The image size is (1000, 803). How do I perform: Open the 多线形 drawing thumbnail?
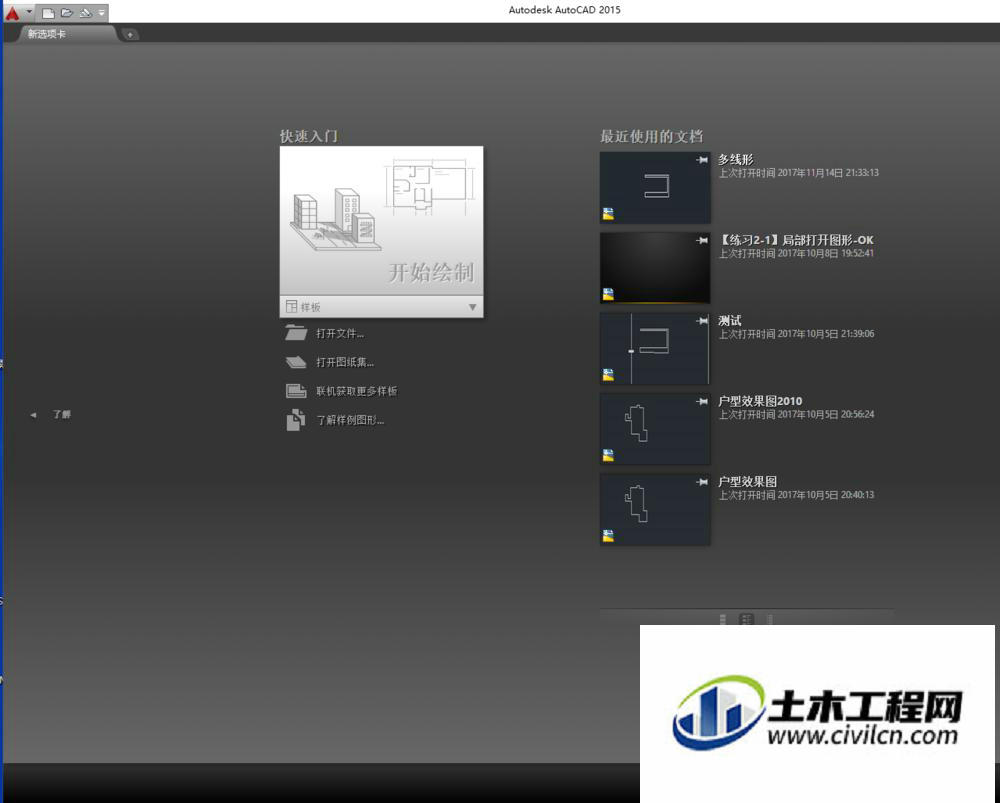[655, 188]
